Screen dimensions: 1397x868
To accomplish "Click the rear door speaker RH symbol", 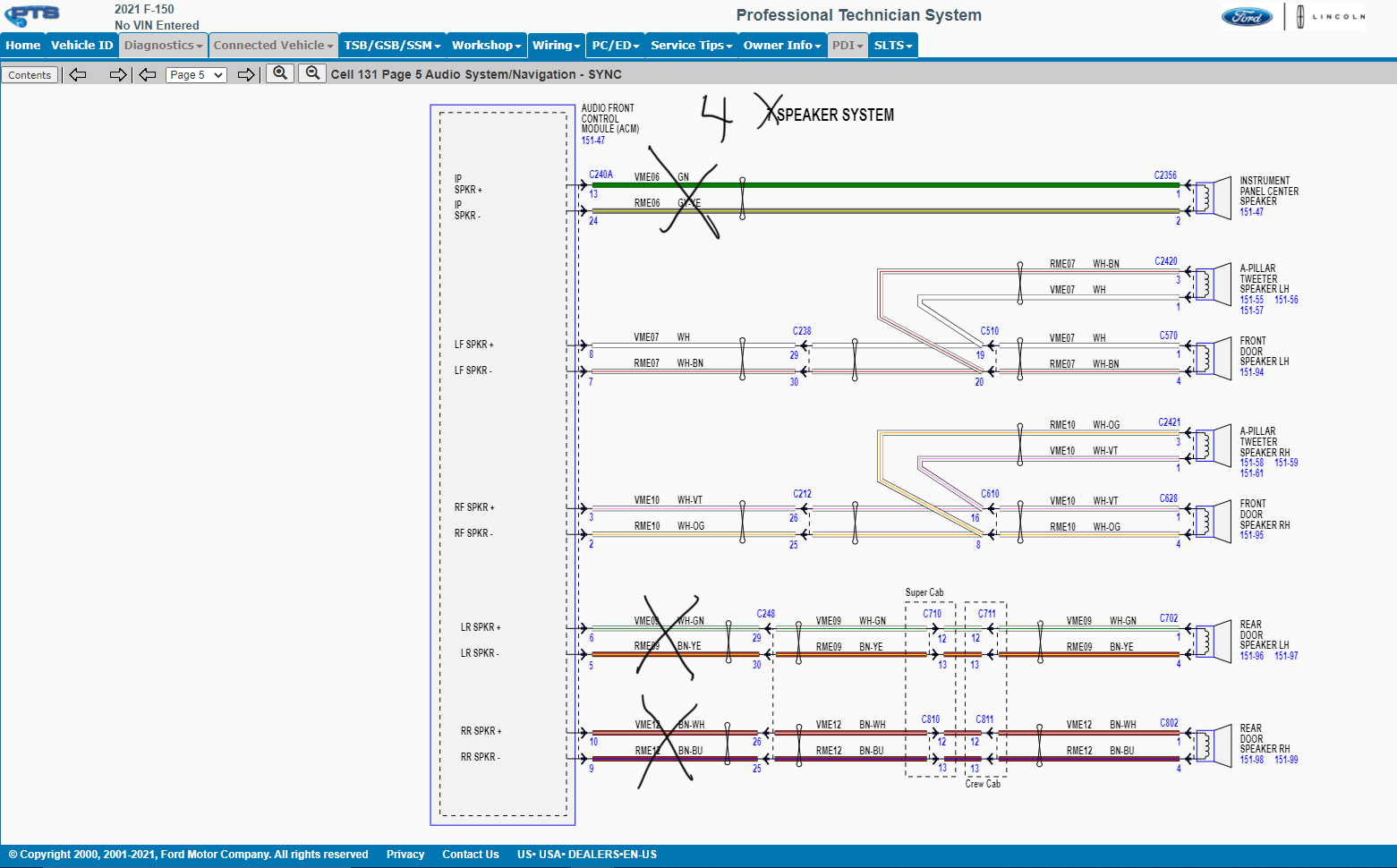I will 1214,746.
